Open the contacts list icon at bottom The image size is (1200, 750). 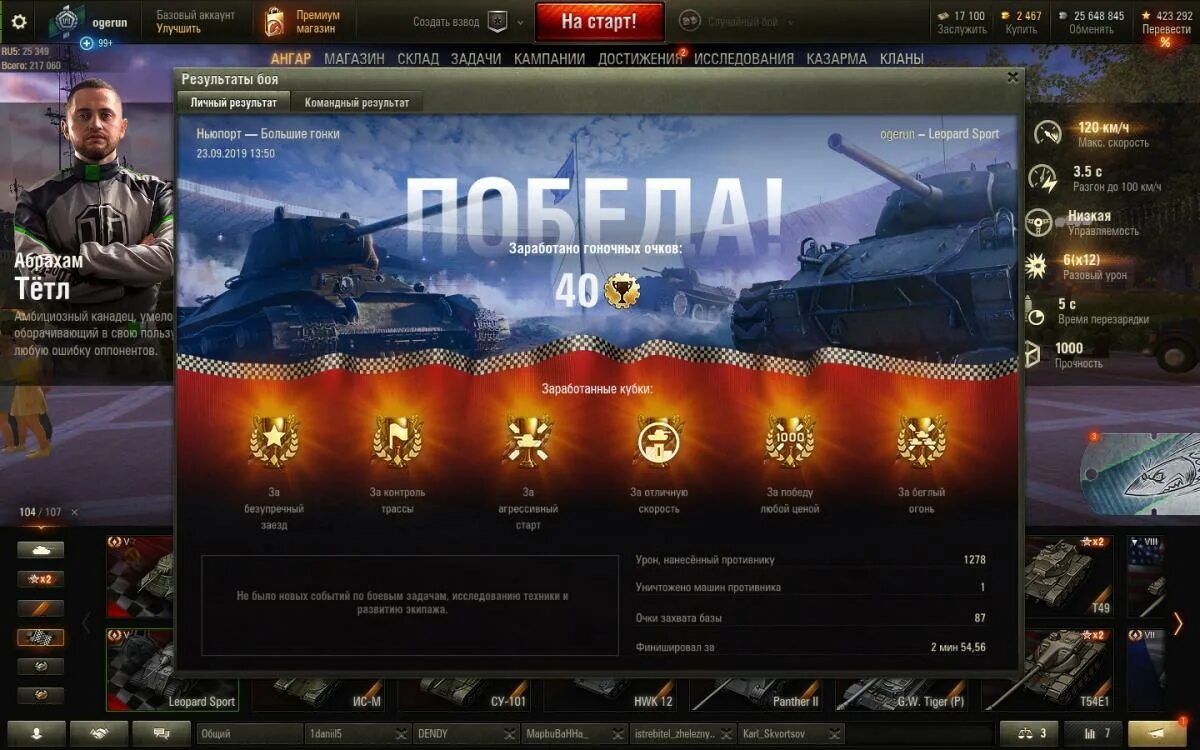pos(37,733)
